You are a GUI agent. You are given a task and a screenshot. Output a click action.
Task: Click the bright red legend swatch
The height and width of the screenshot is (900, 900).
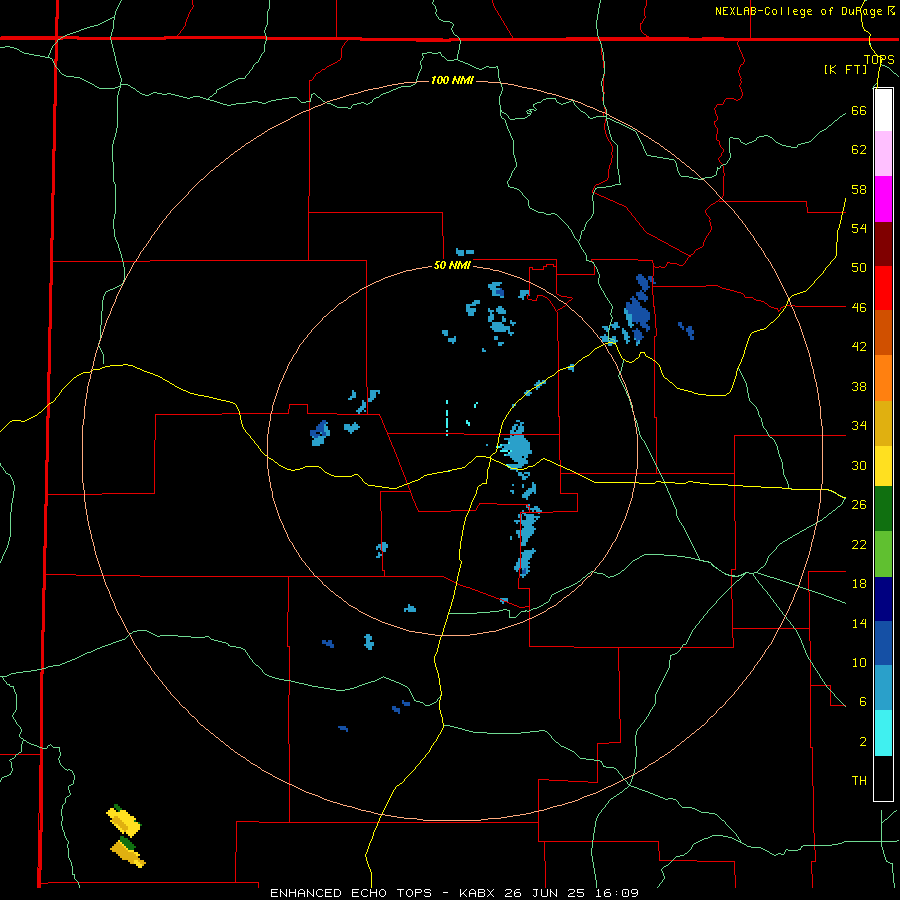pyautogui.click(x=883, y=289)
